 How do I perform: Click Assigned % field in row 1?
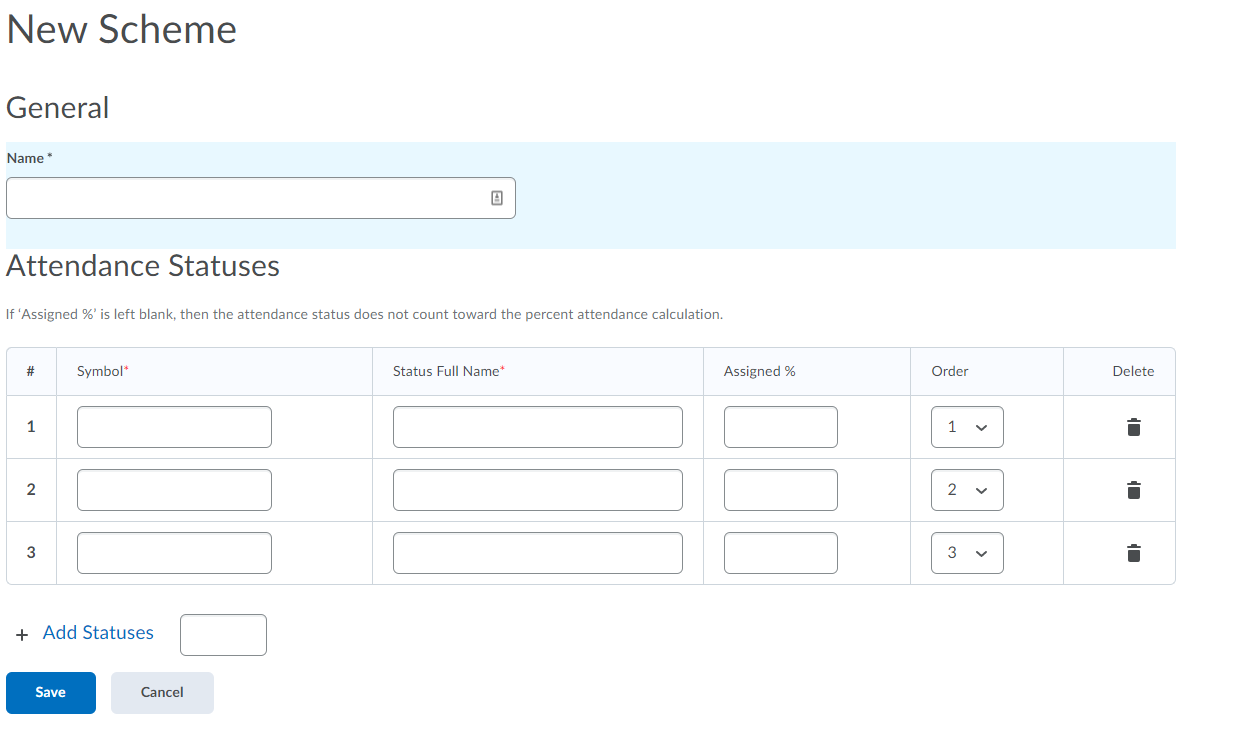(780, 427)
